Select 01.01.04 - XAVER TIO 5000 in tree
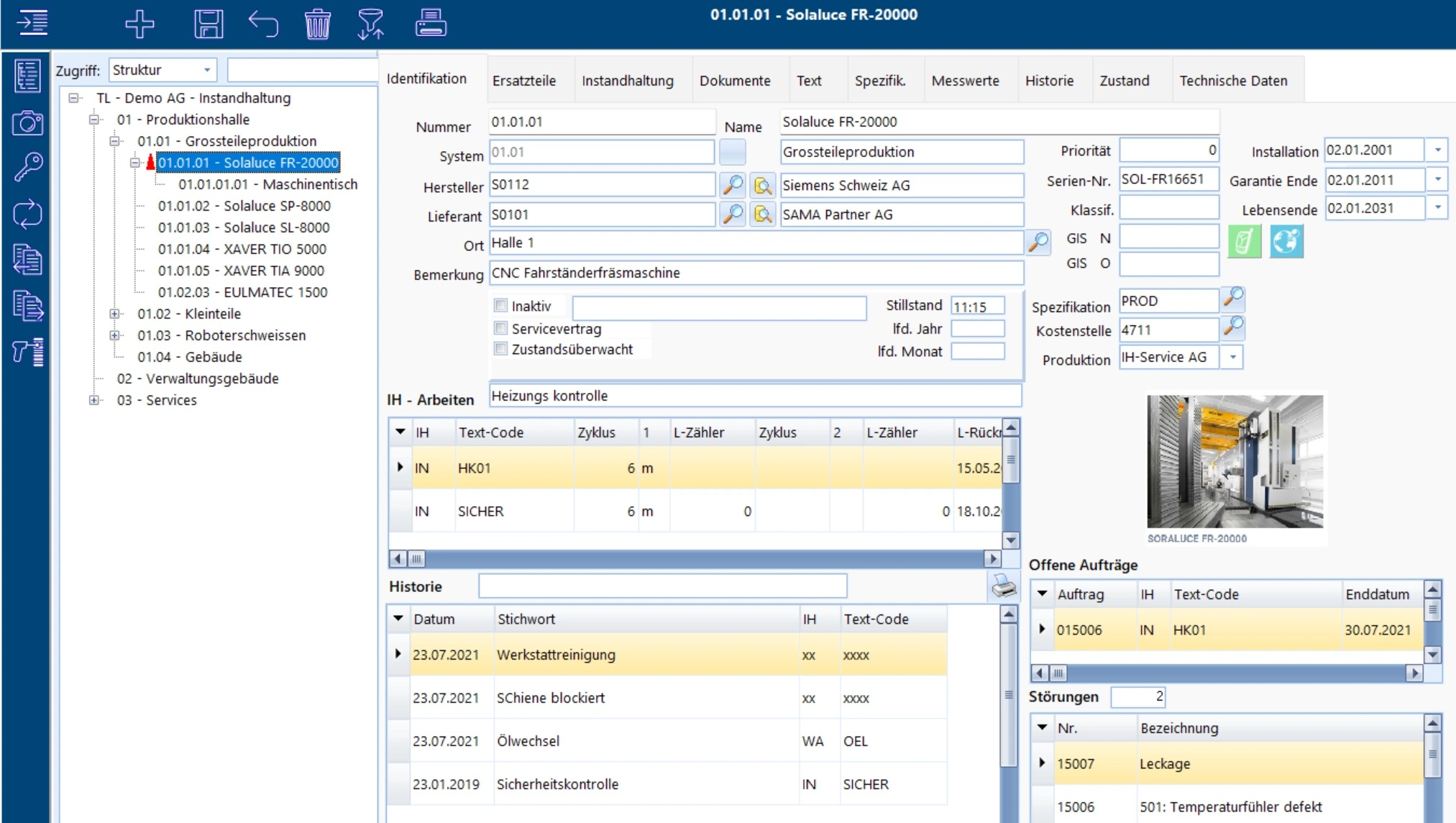The image size is (1456, 823). pos(242,249)
